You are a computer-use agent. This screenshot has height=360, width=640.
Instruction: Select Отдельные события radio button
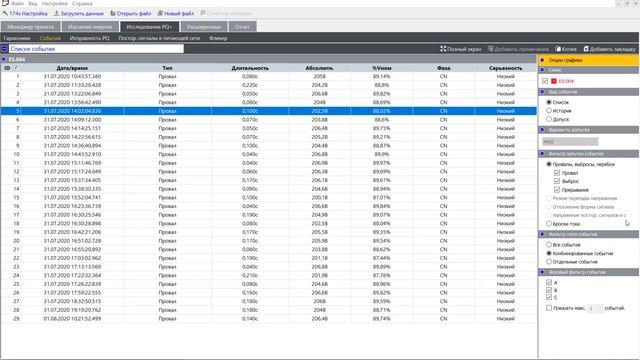click(549, 262)
